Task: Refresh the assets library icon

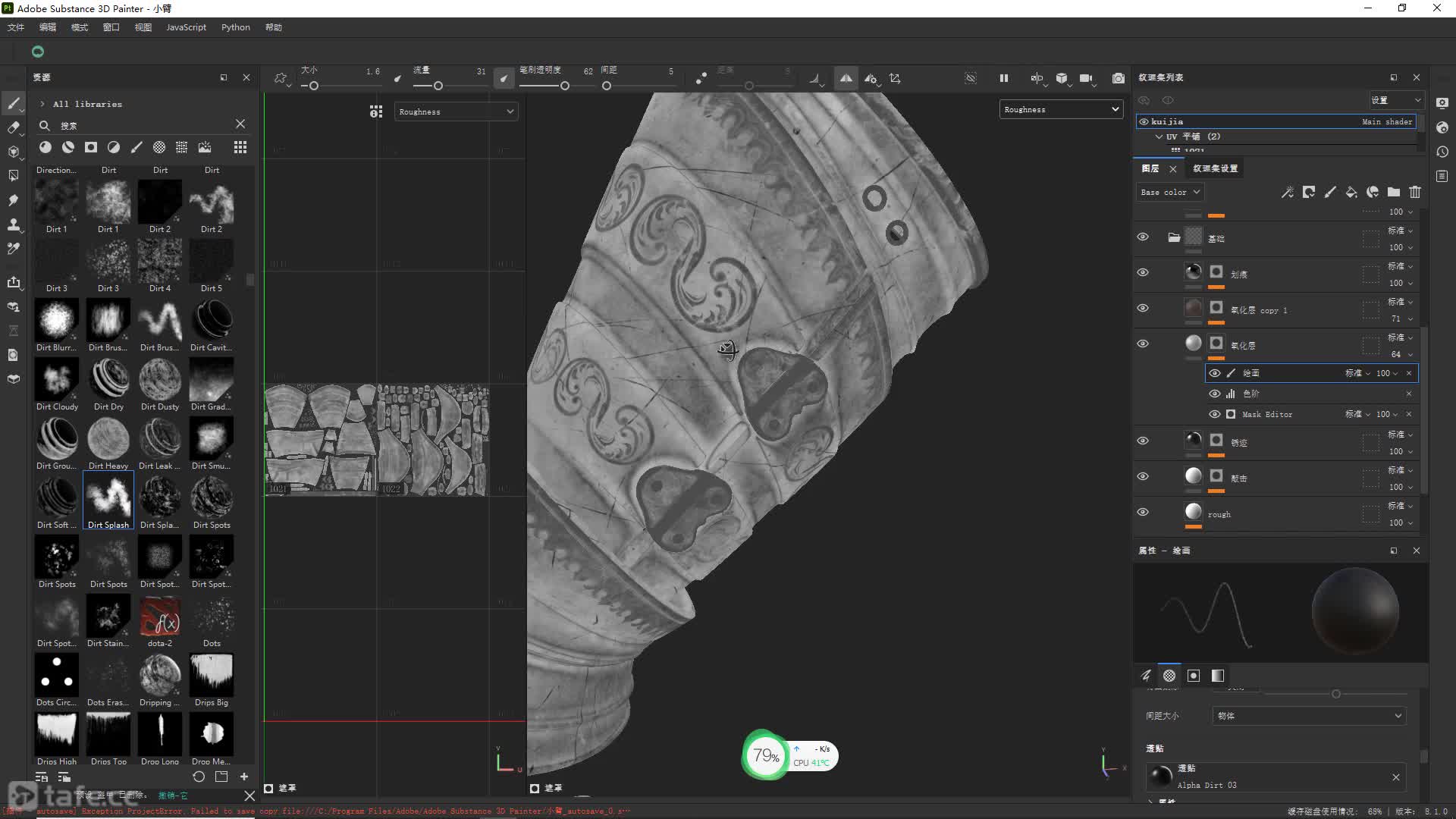Action: click(199, 777)
